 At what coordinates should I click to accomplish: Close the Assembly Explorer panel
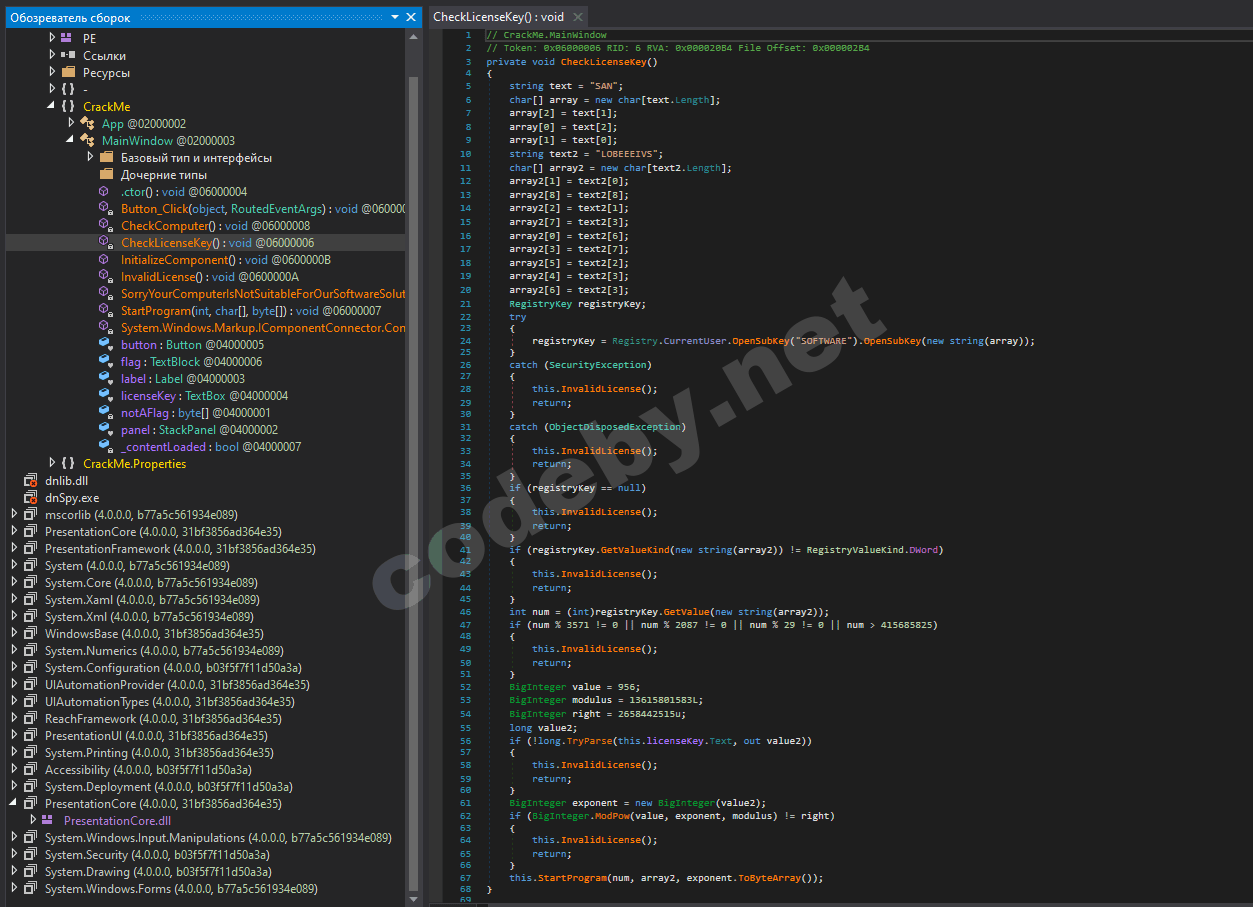(410, 17)
